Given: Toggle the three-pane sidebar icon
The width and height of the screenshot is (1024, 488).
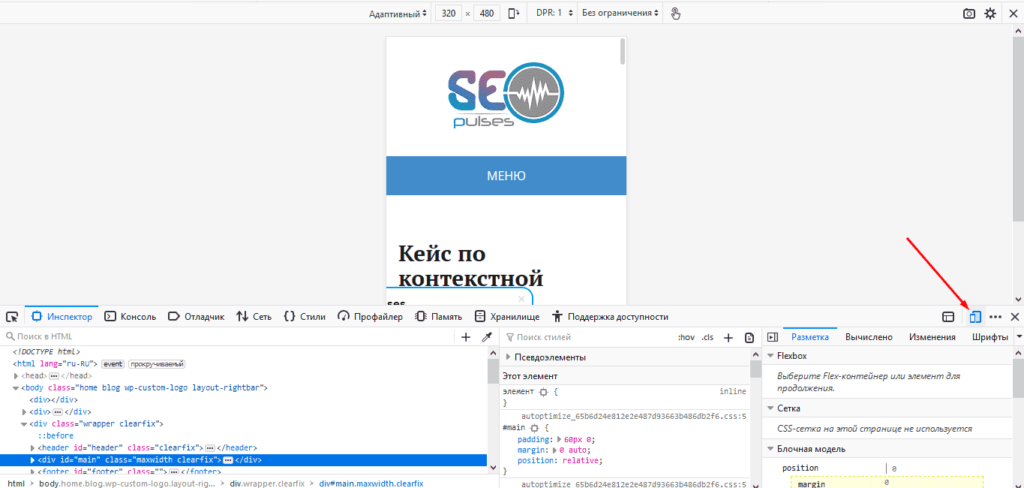Looking at the screenshot, I should point(773,337).
